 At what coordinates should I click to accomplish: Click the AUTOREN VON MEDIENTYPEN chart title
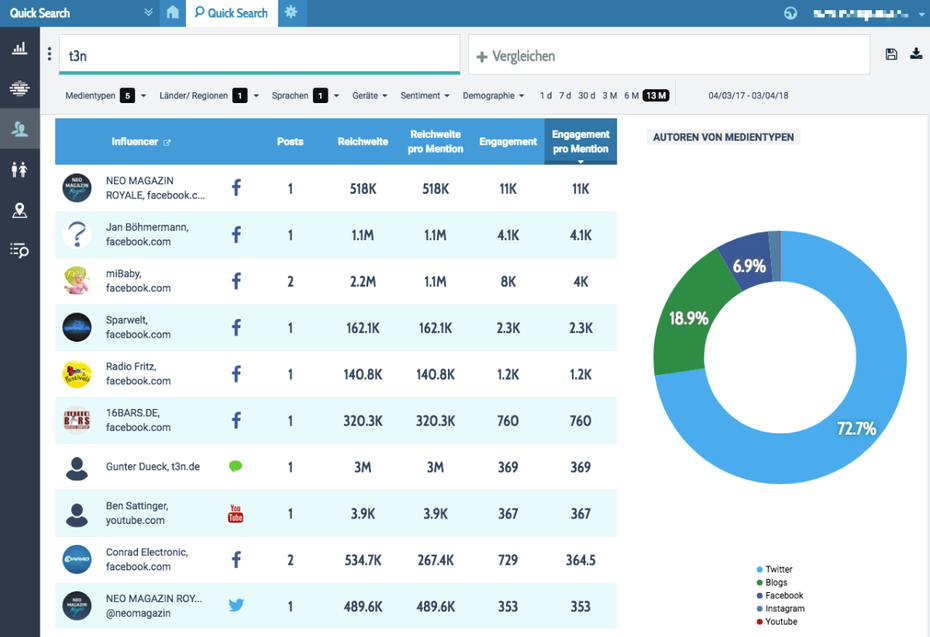pyautogui.click(x=724, y=137)
